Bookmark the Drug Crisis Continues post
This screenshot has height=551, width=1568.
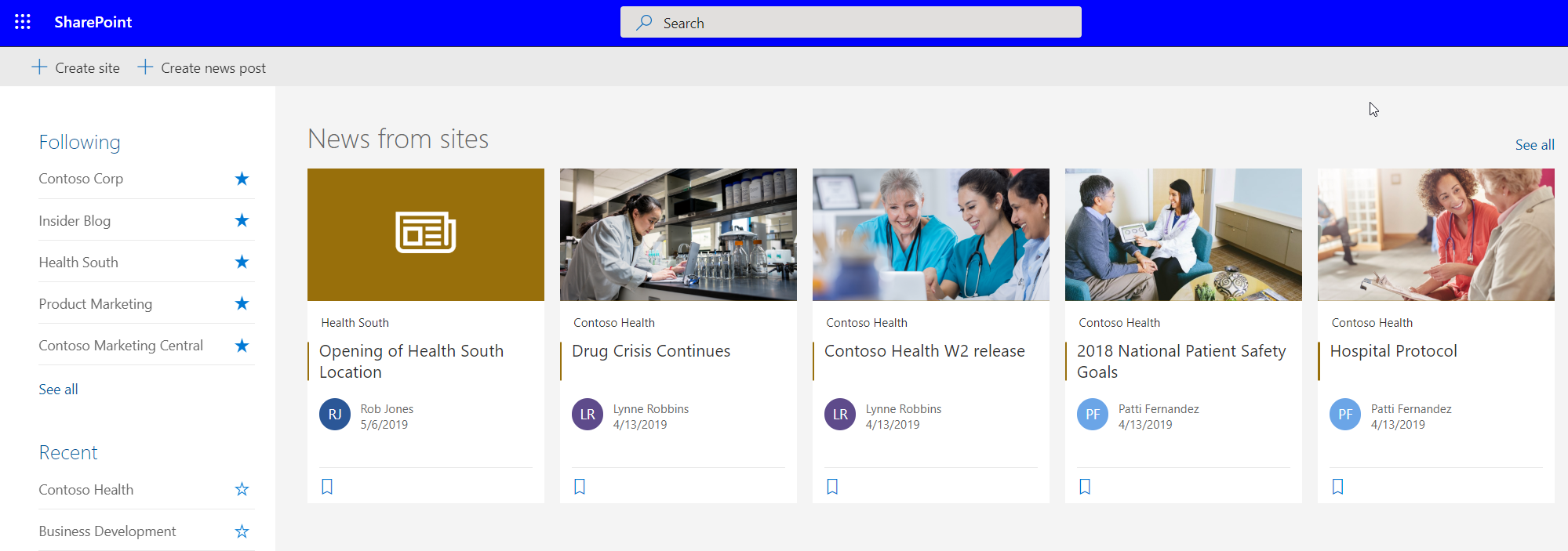pos(580,487)
